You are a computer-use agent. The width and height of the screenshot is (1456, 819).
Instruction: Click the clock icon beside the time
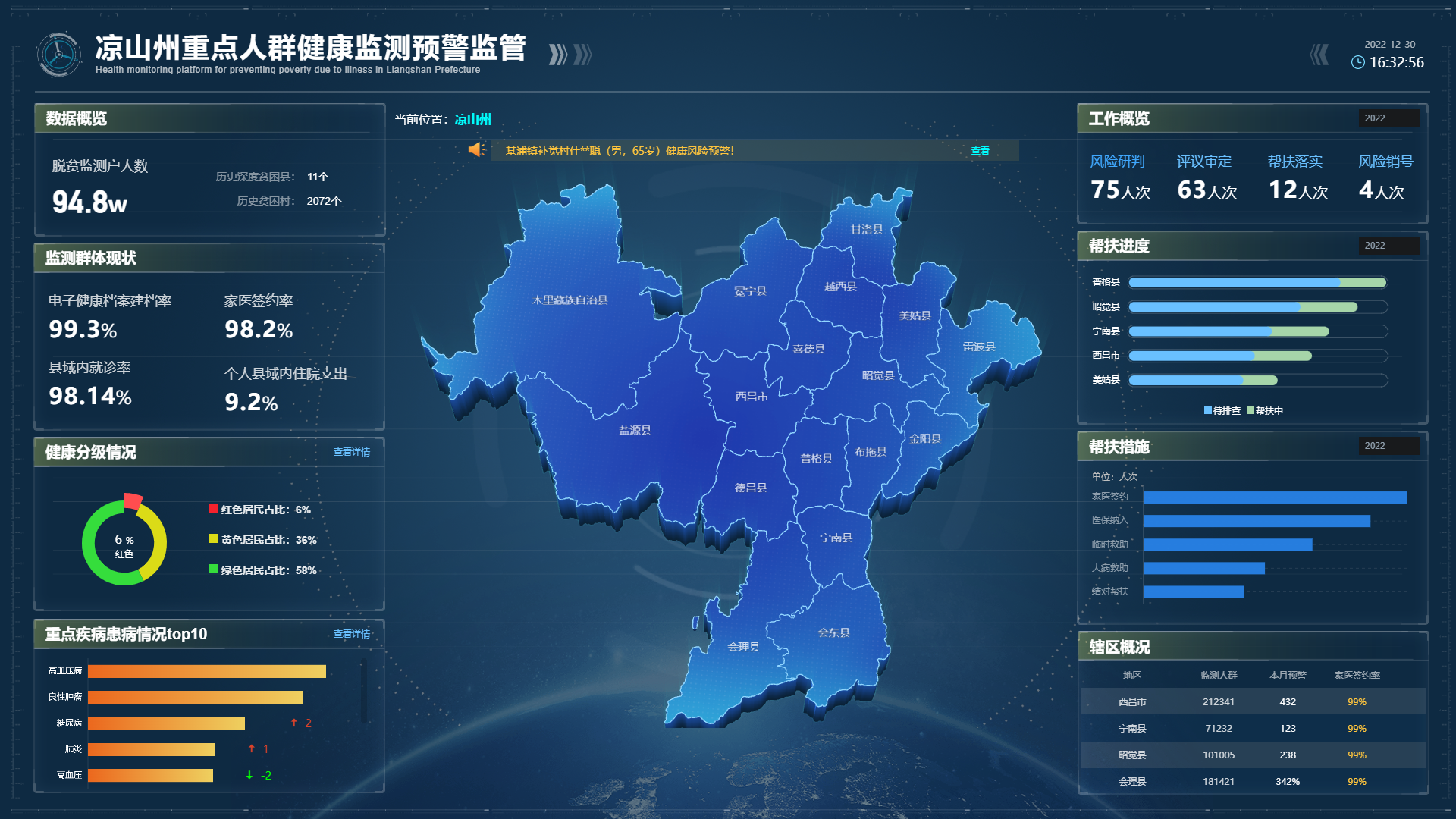pos(1357,62)
